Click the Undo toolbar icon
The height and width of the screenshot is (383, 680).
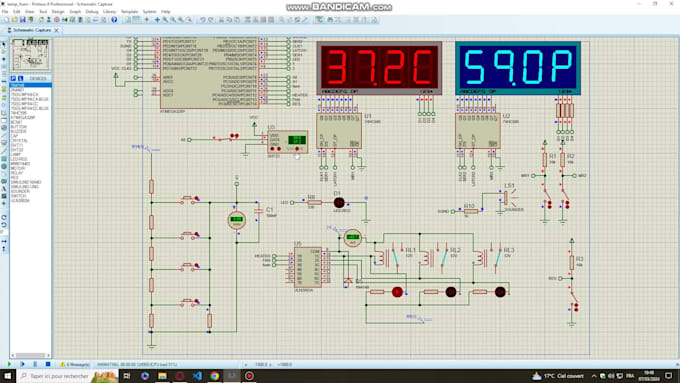(x=203, y=20)
